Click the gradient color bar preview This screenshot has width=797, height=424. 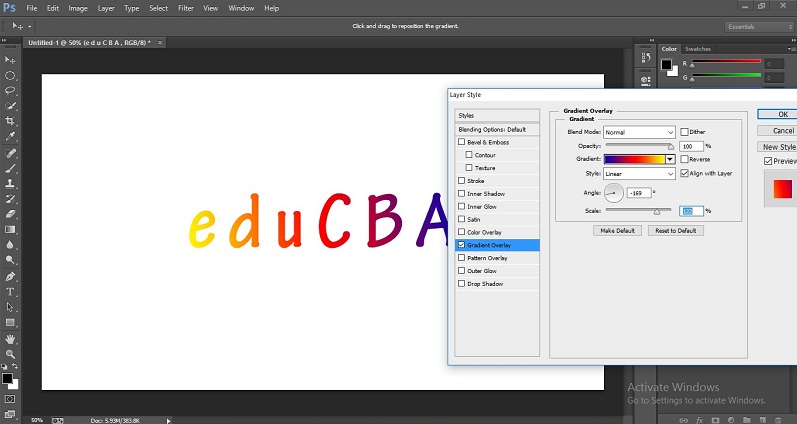(x=634, y=159)
